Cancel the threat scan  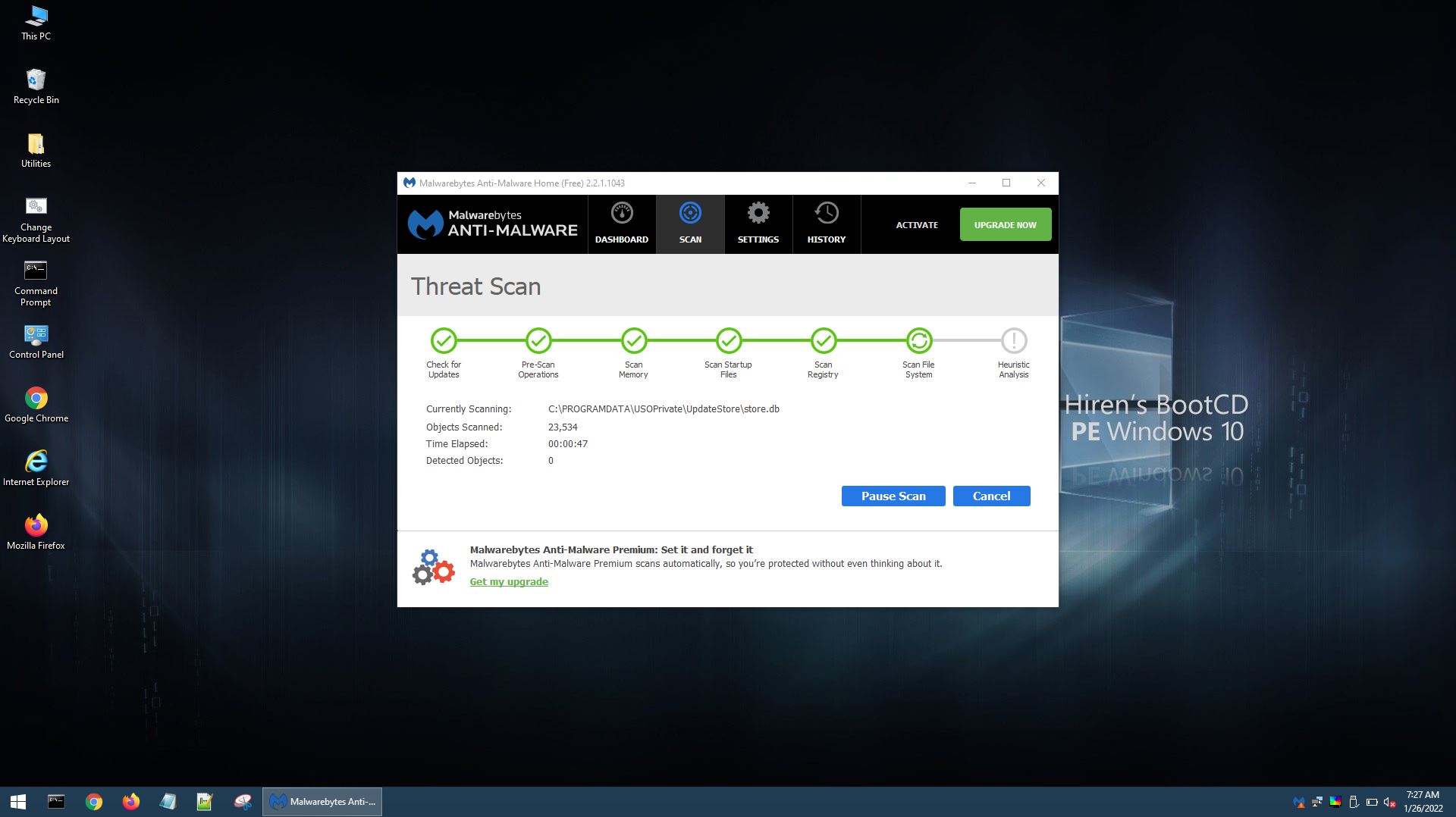991,496
